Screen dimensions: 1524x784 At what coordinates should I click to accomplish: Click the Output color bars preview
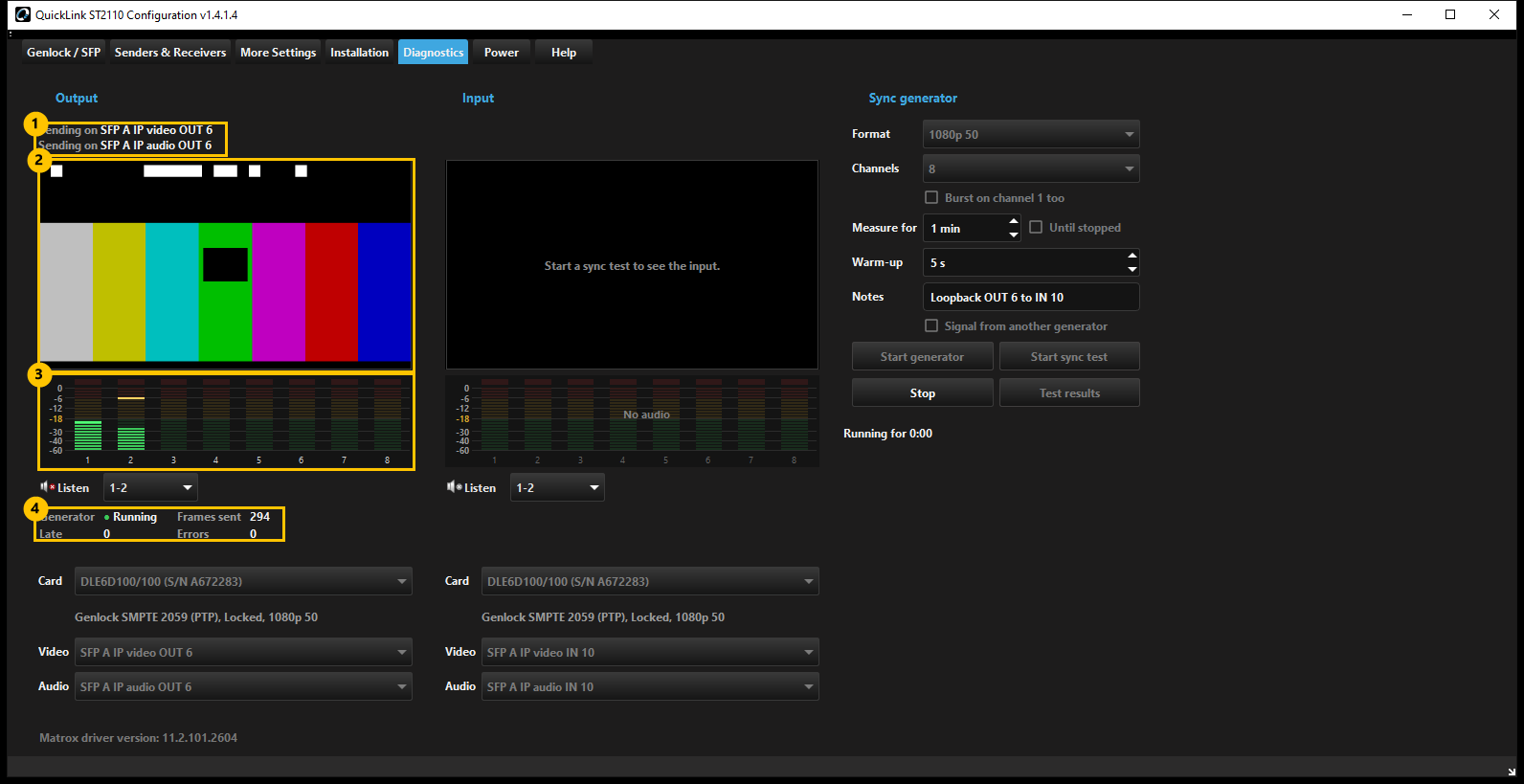pos(226,264)
